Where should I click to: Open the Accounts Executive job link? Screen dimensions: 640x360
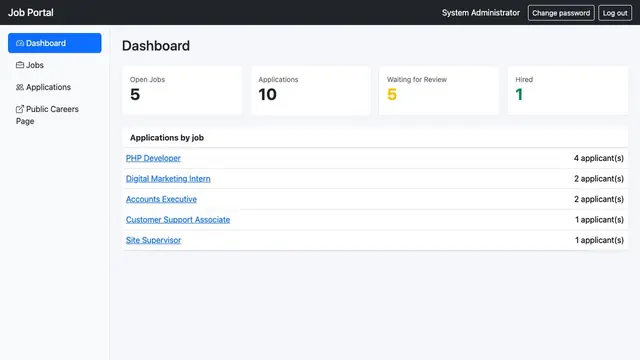tap(161, 199)
